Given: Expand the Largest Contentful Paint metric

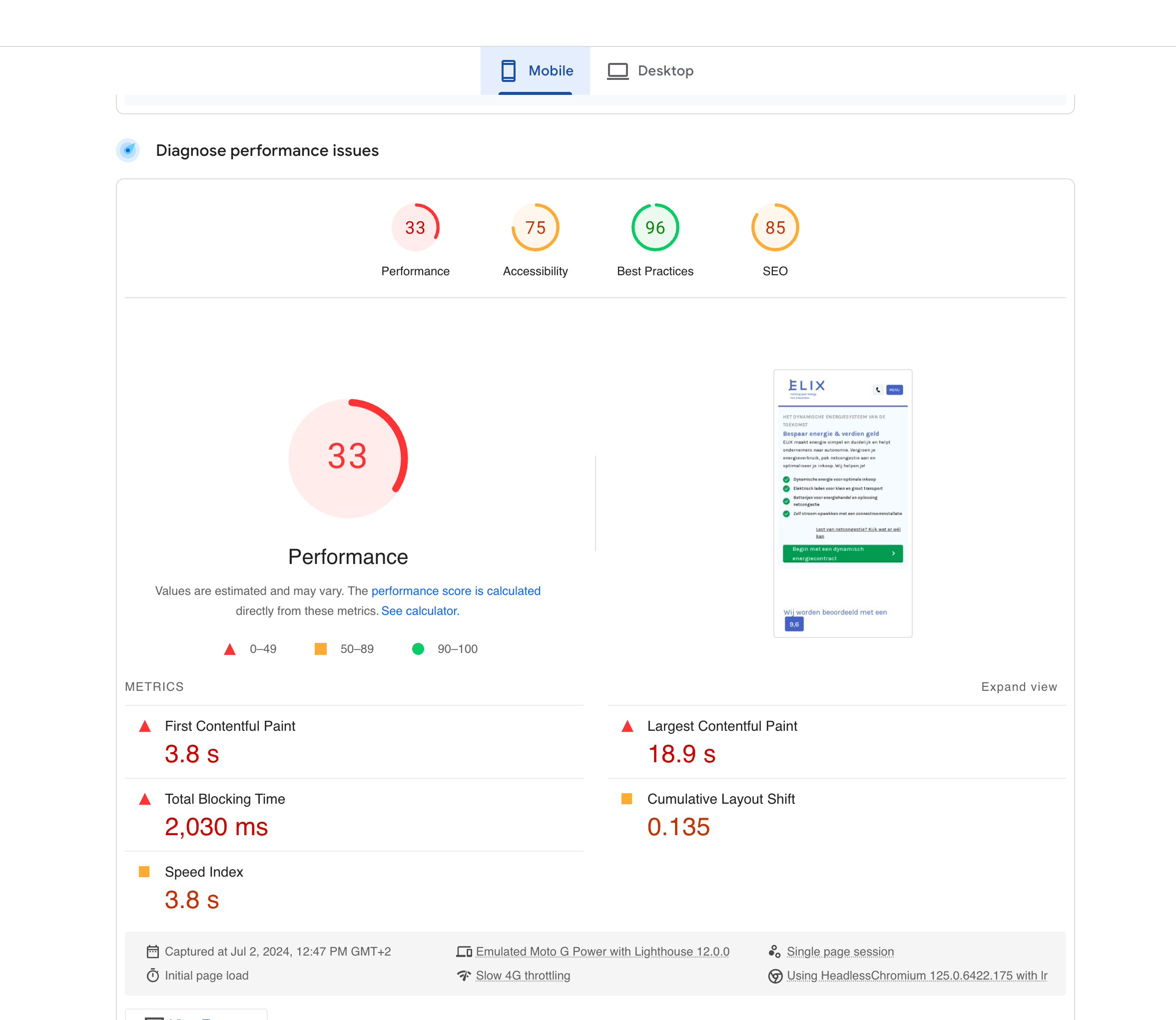Looking at the screenshot, I should pyautogui.click(x=722, y=726).
